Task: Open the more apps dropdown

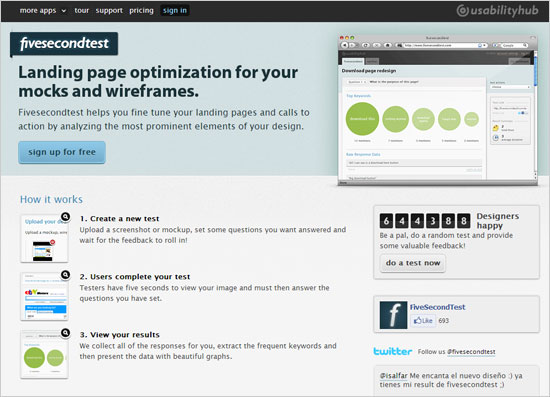Action: pyautogui.click(x=42, y=11)
